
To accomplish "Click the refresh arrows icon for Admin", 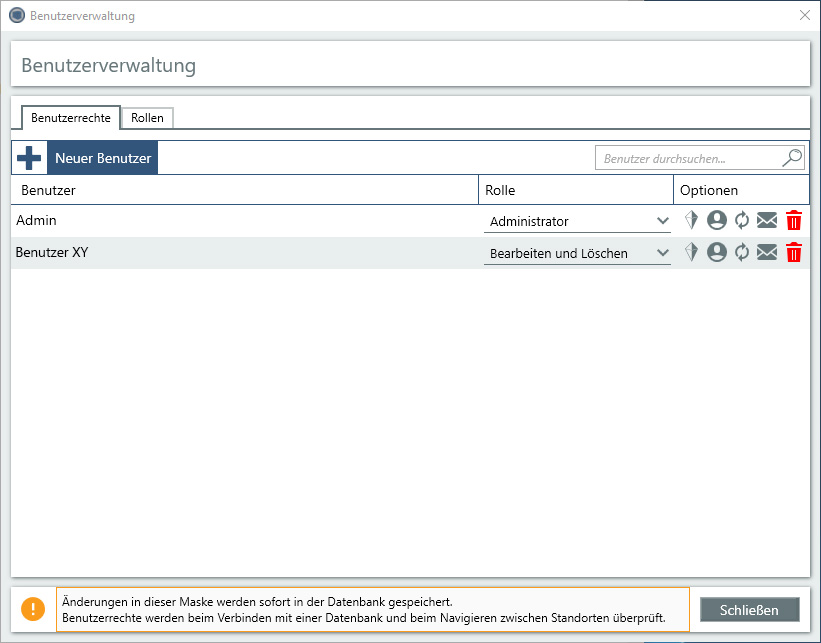I will point(741,221).
